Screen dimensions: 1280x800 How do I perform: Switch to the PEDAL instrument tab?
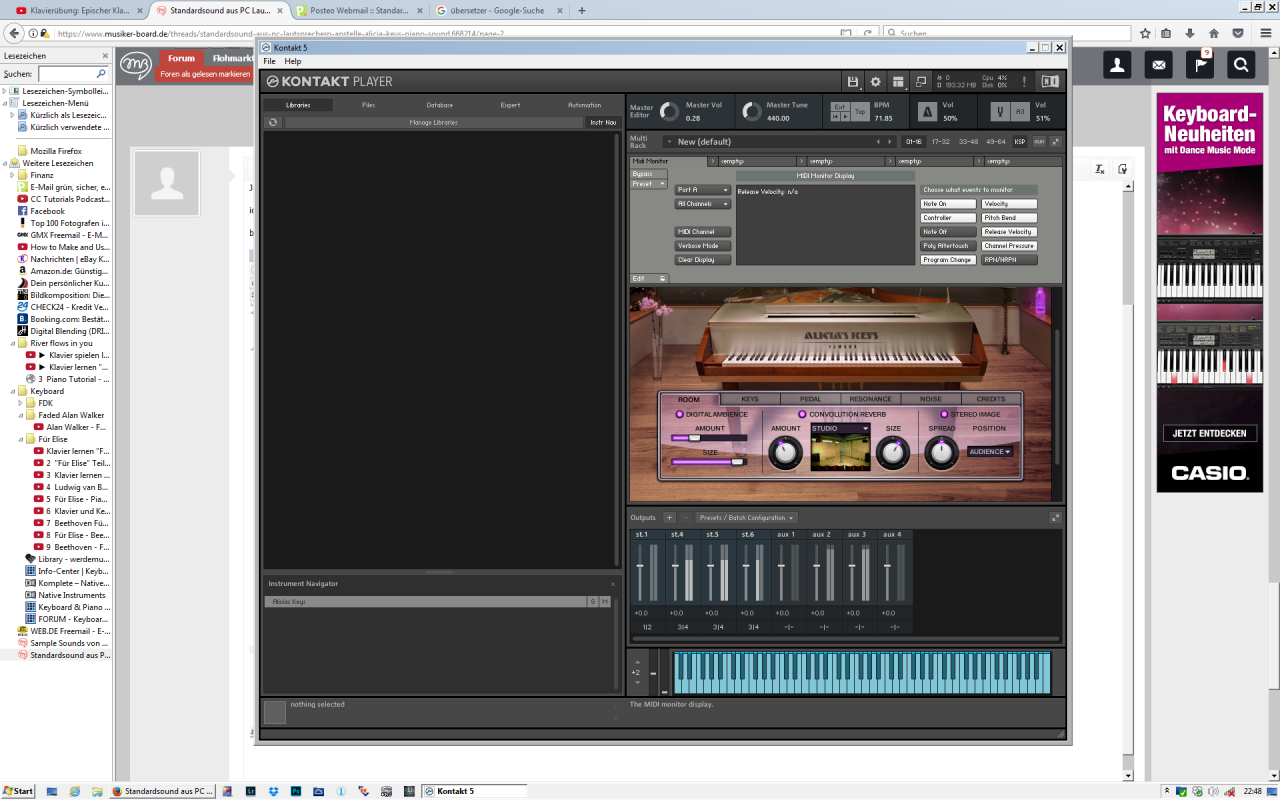click(810, 399)
